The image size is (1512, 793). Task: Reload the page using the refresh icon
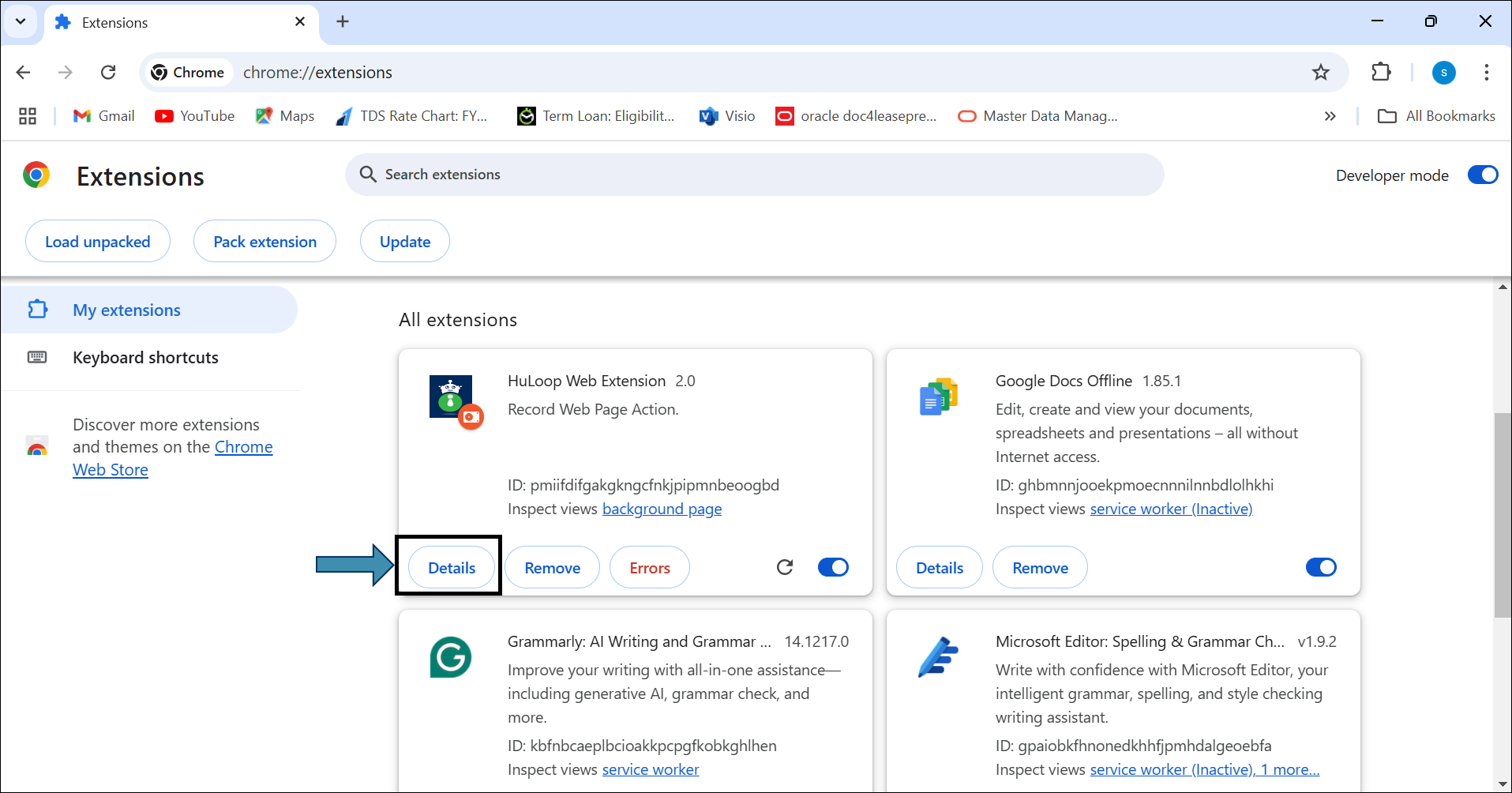pos(108,73)
